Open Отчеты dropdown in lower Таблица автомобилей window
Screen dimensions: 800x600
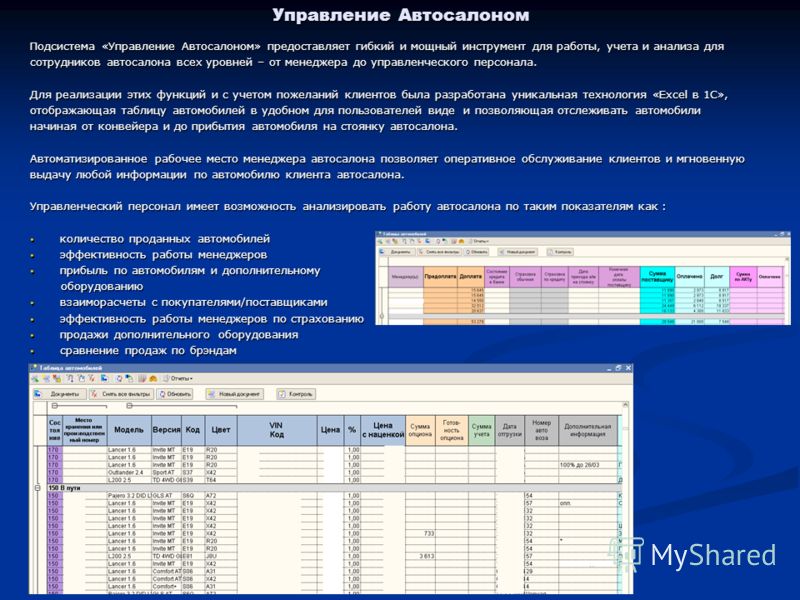click(178, 379)
